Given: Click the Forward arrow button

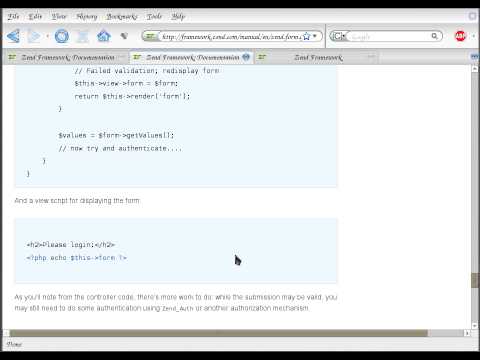Looking at the screenshot, I should pyautogui.click(x=34, y=36).
